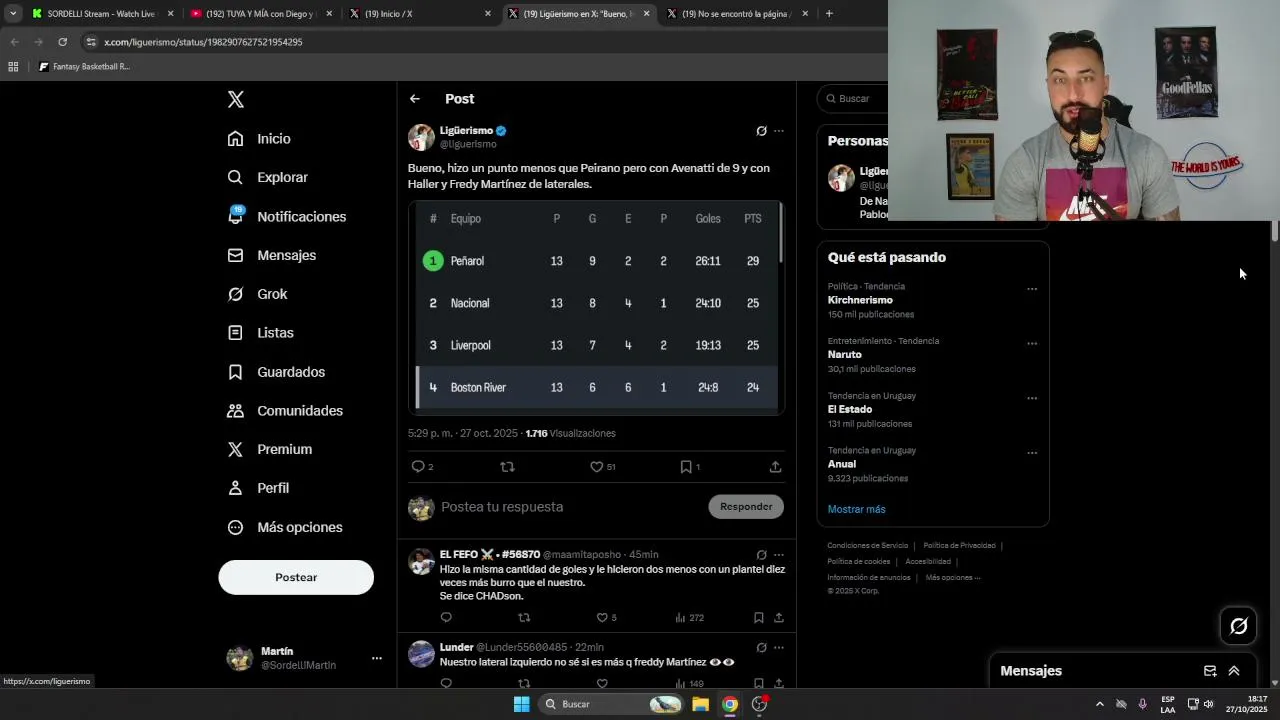The height and width of the screenshot is (720, 1280).
Task: Click the Boston River table row
Action: 597,388
